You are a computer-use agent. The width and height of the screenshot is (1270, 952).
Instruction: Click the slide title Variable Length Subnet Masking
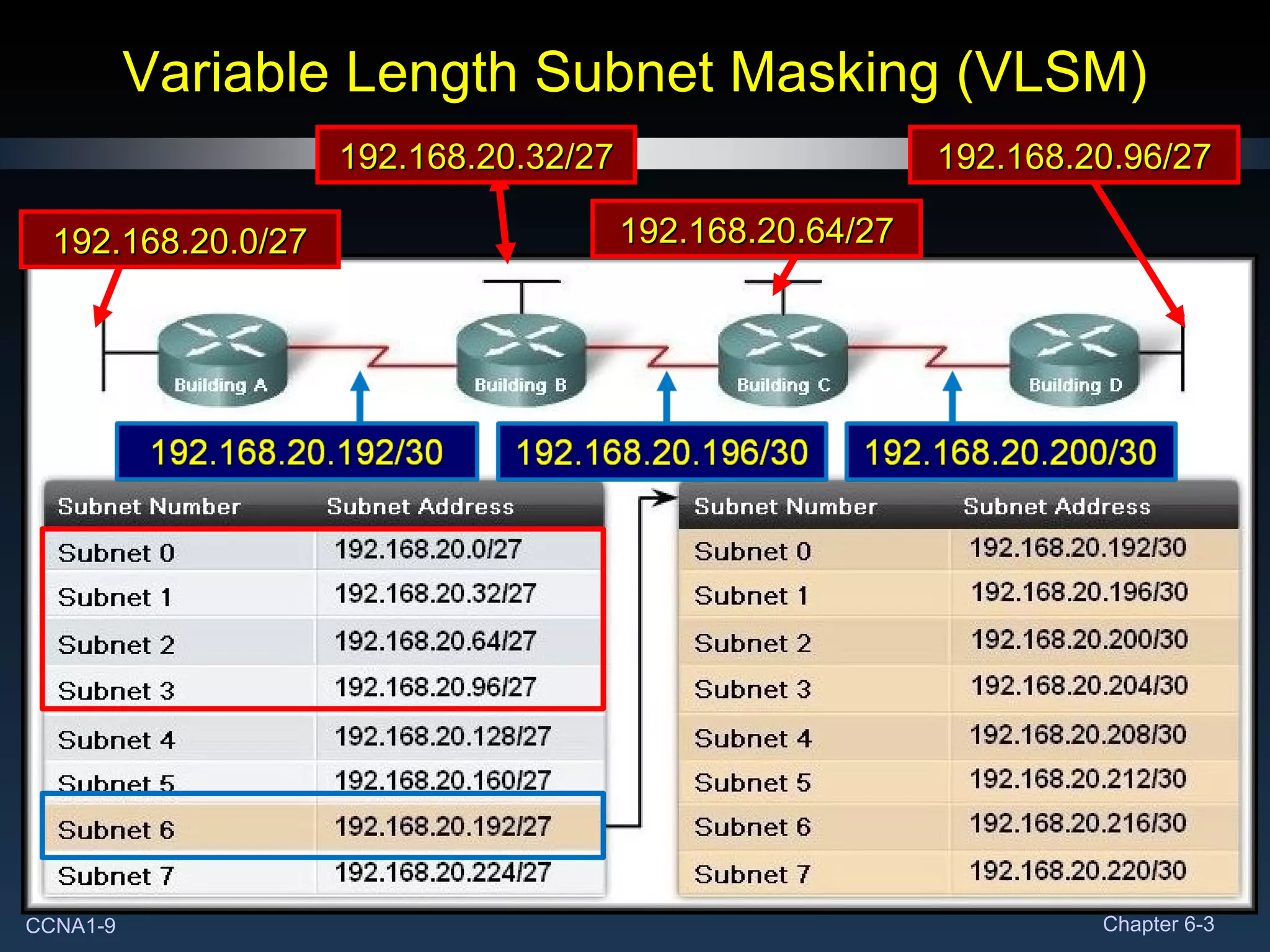[x=634, y=73]
